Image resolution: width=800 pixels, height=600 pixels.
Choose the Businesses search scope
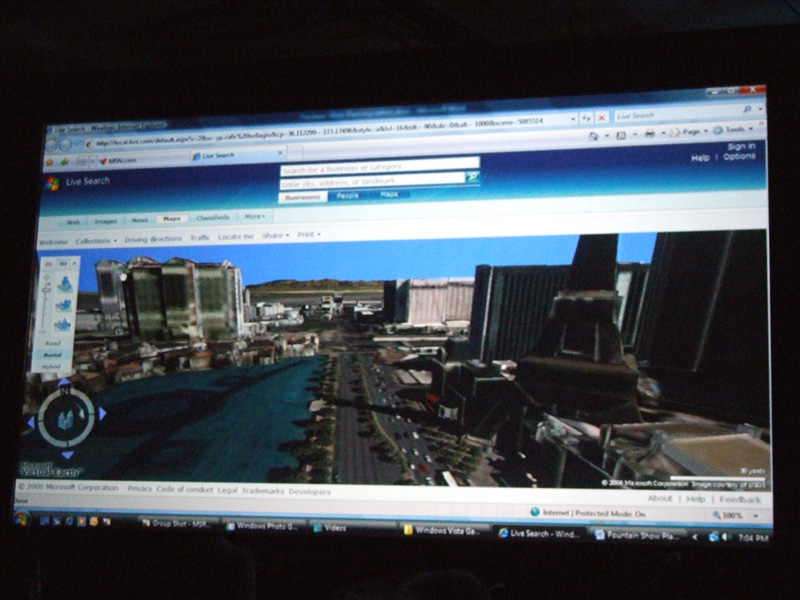303,197
